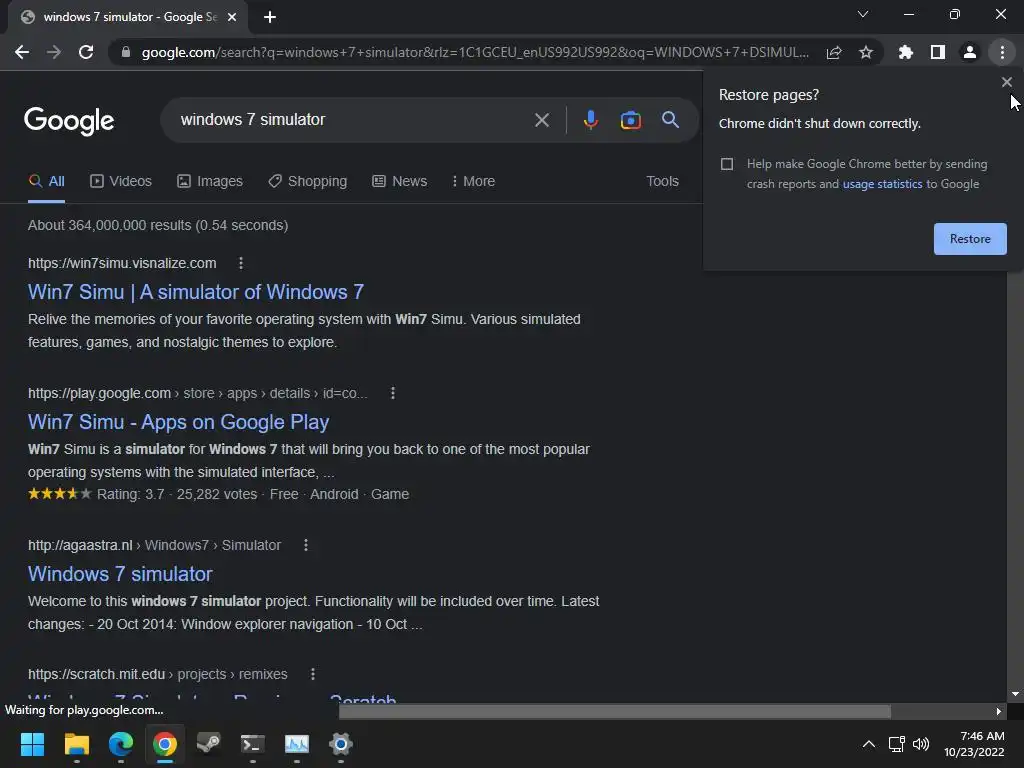
Task: Open the Chrome profile icon
Action: pos(970,52)
